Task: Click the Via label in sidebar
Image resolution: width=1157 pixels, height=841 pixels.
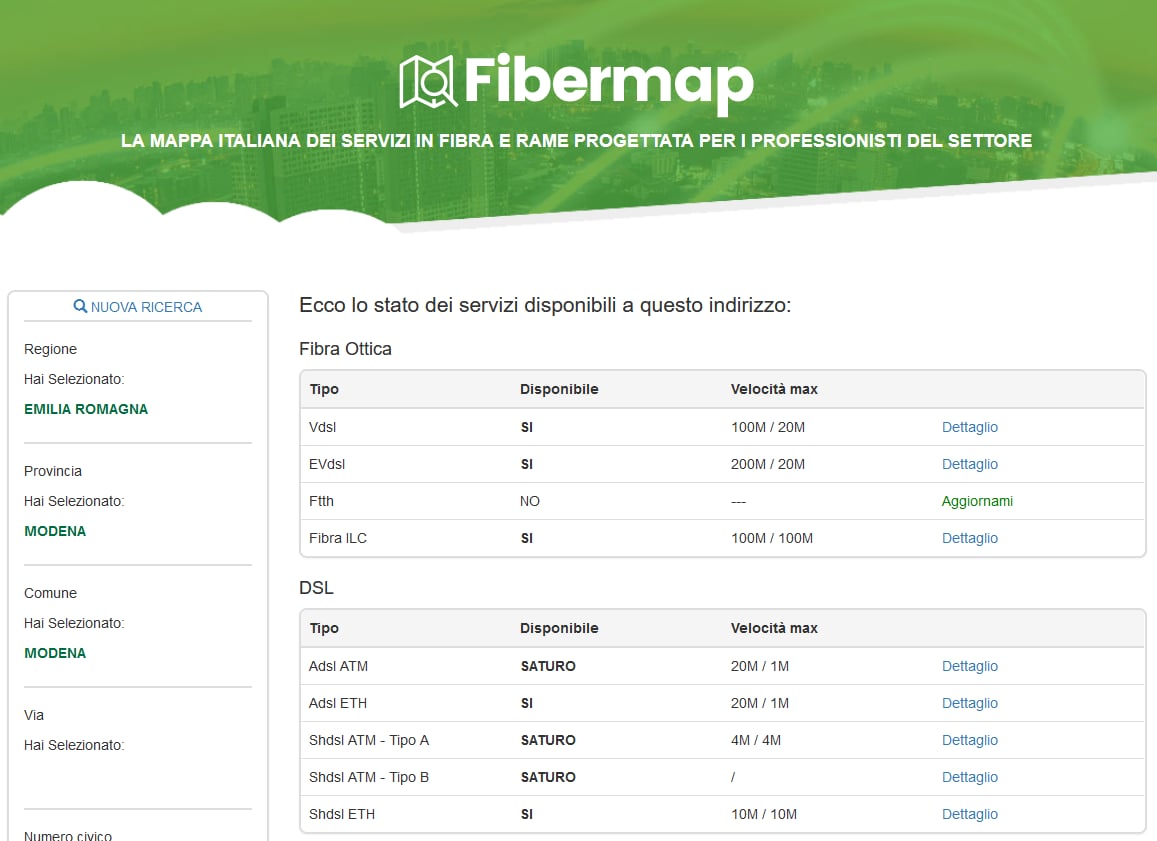Action: (34, 715)
